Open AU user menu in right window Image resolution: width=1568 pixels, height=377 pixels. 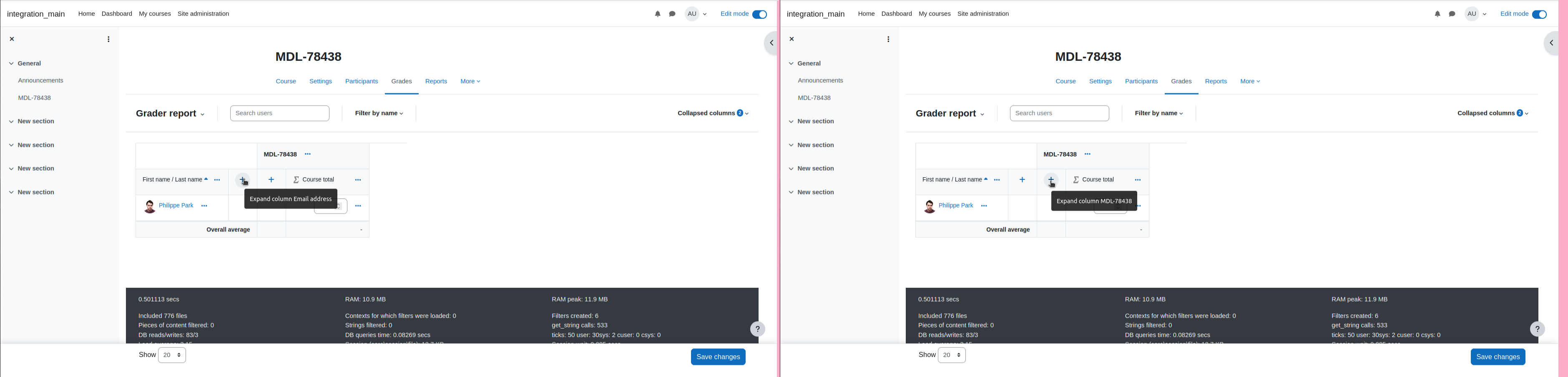pyautogui.click(x=1476, y=14)
